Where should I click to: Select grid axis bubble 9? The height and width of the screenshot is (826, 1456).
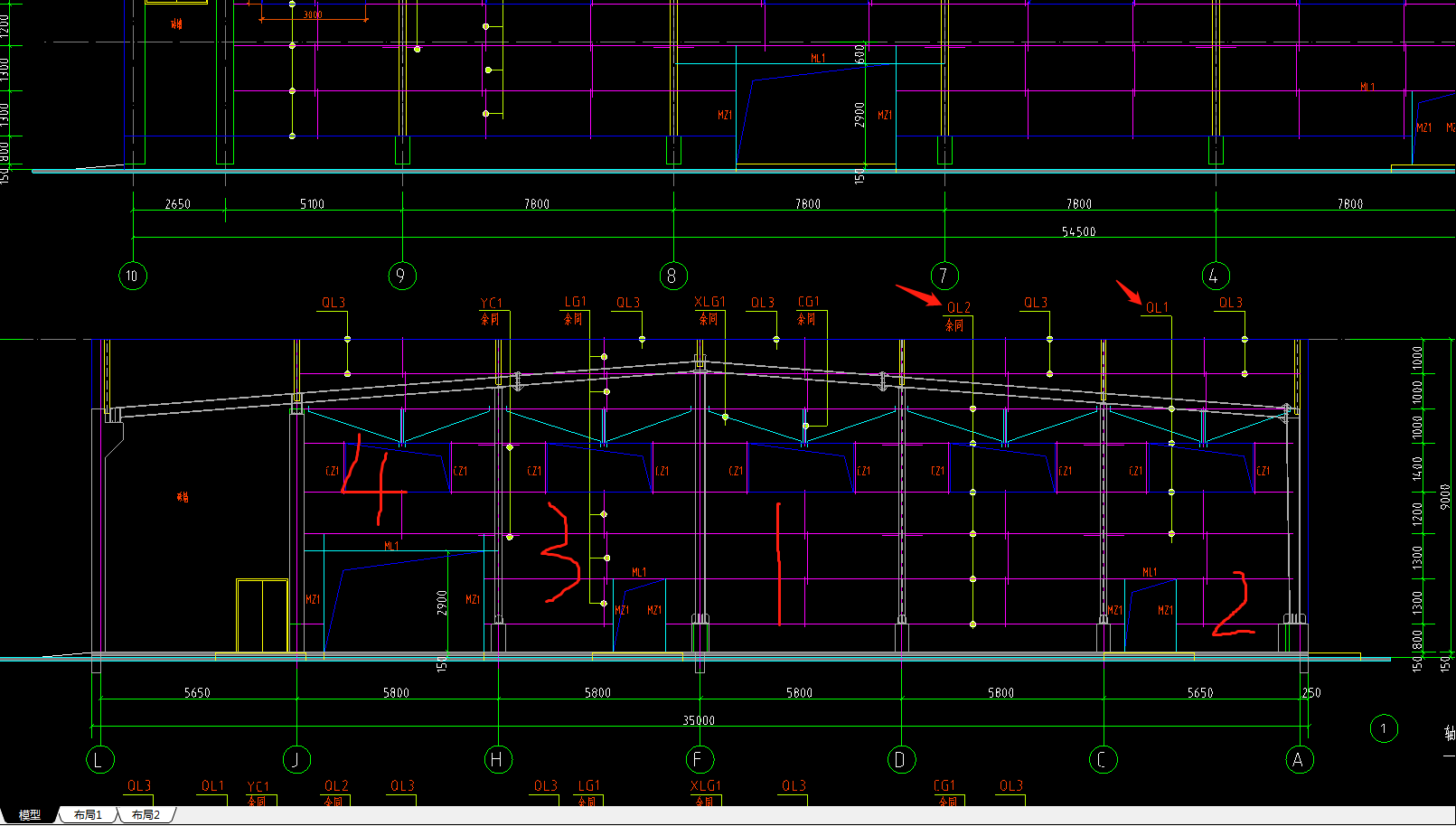pyautogui.click(x=402, y=276)
